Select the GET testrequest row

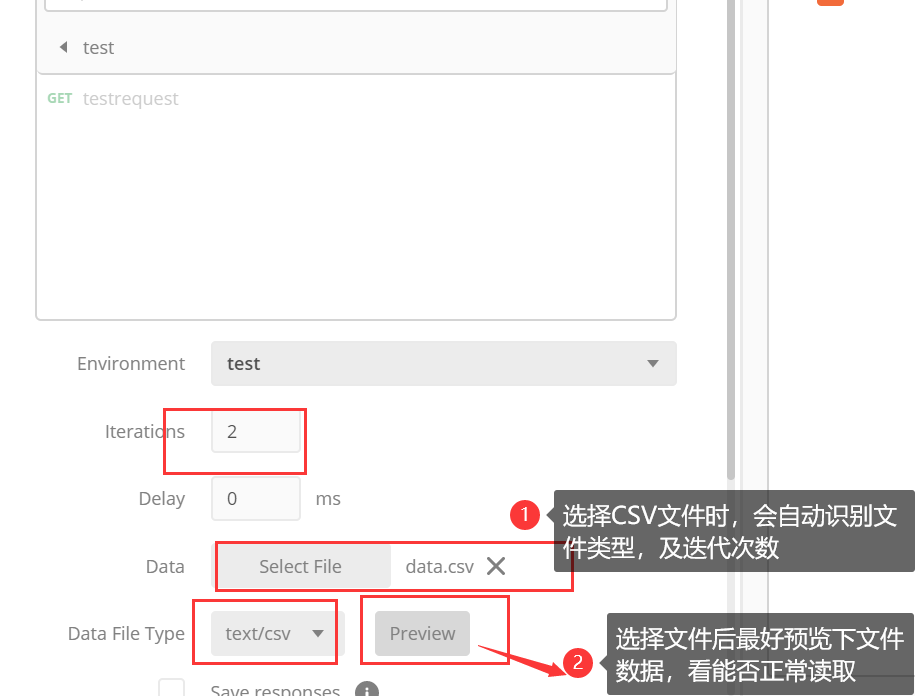pyautogui.click(x=356, y=99)
